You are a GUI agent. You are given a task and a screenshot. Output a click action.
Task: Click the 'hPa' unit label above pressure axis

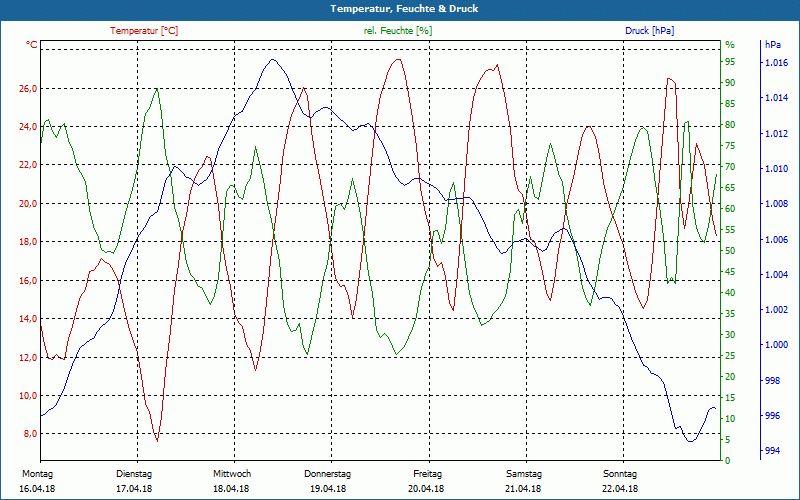[x=772, y=45]
